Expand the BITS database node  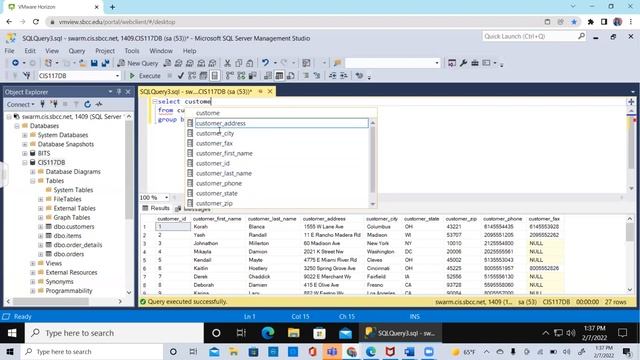tap(24, 153)
